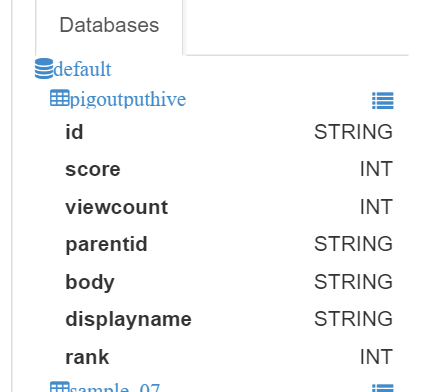Select the rank column name
The width and height of the screenshot is (427, 392).
tap(87, 357)
